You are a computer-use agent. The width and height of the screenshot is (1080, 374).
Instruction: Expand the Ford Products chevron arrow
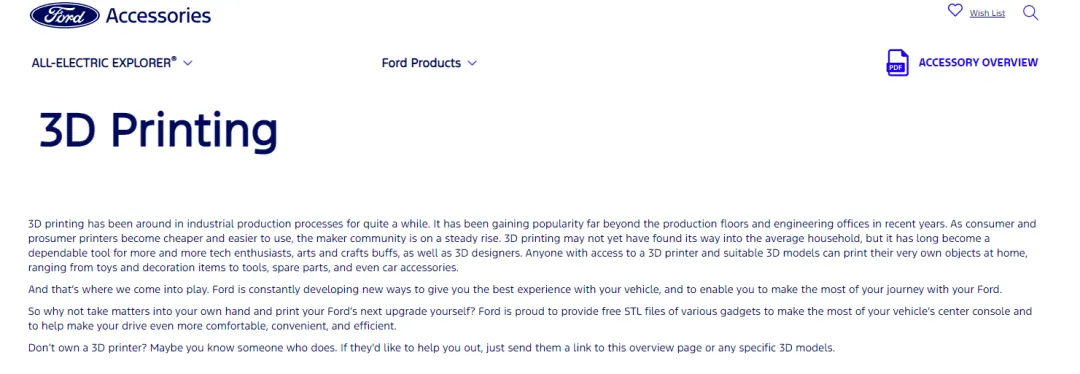click(x=472, y=63)
